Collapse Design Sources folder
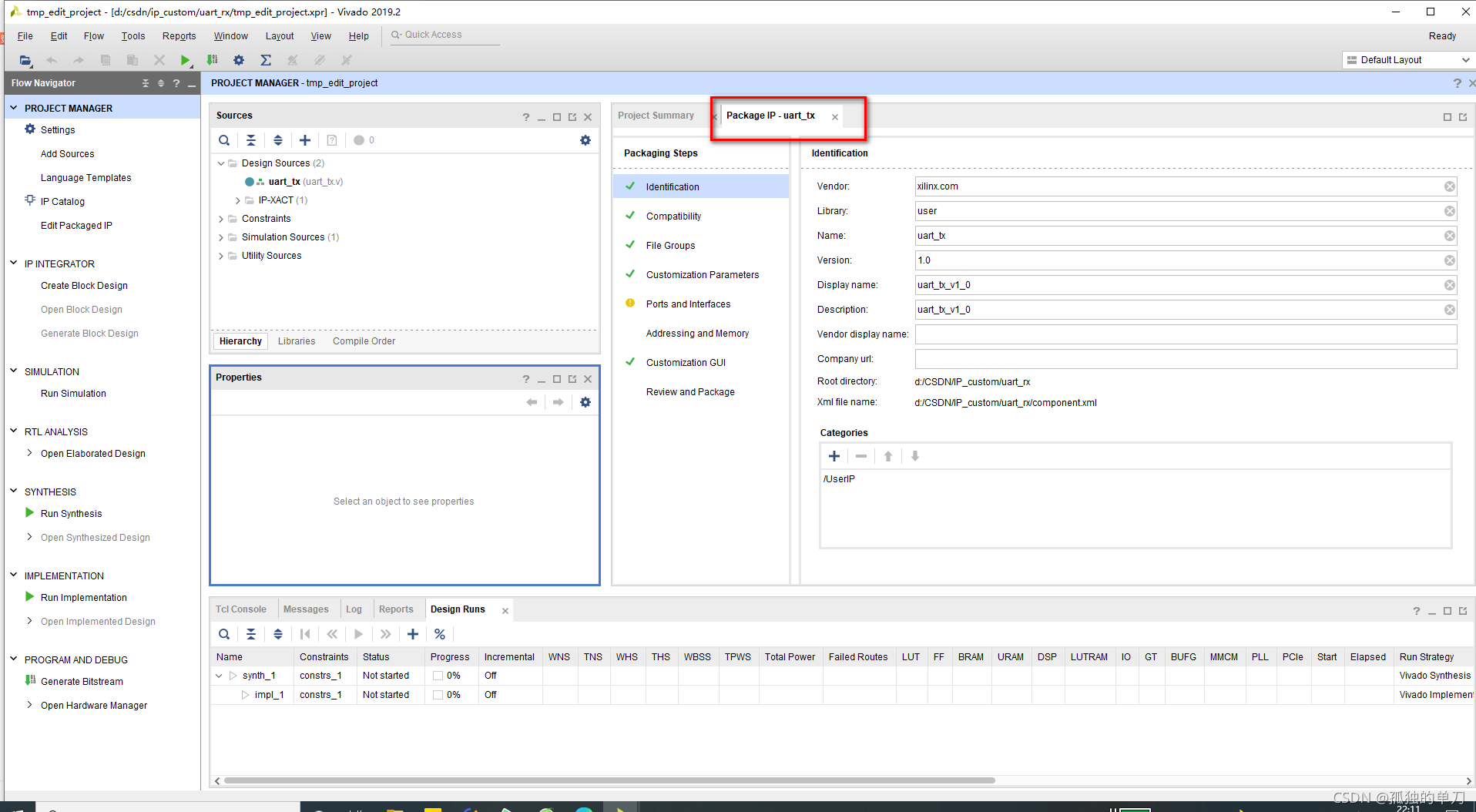 pos(221,163)
